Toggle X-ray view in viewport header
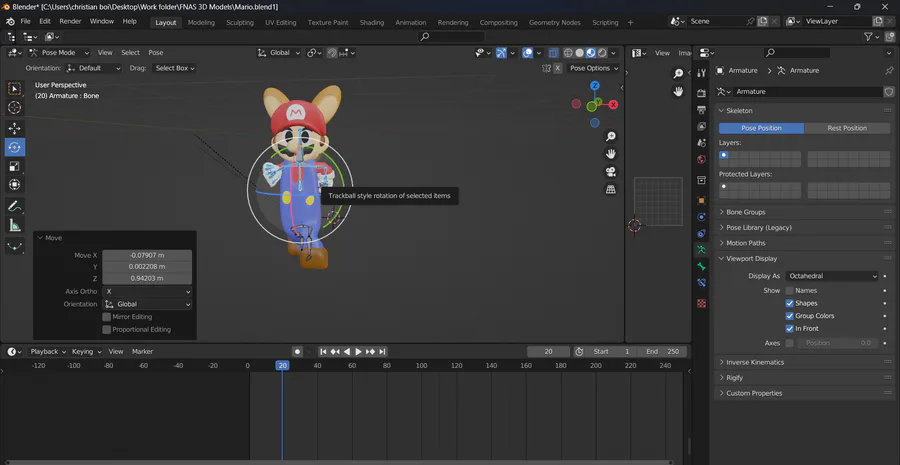The image size is (900, 465). (x=553, y=53)
